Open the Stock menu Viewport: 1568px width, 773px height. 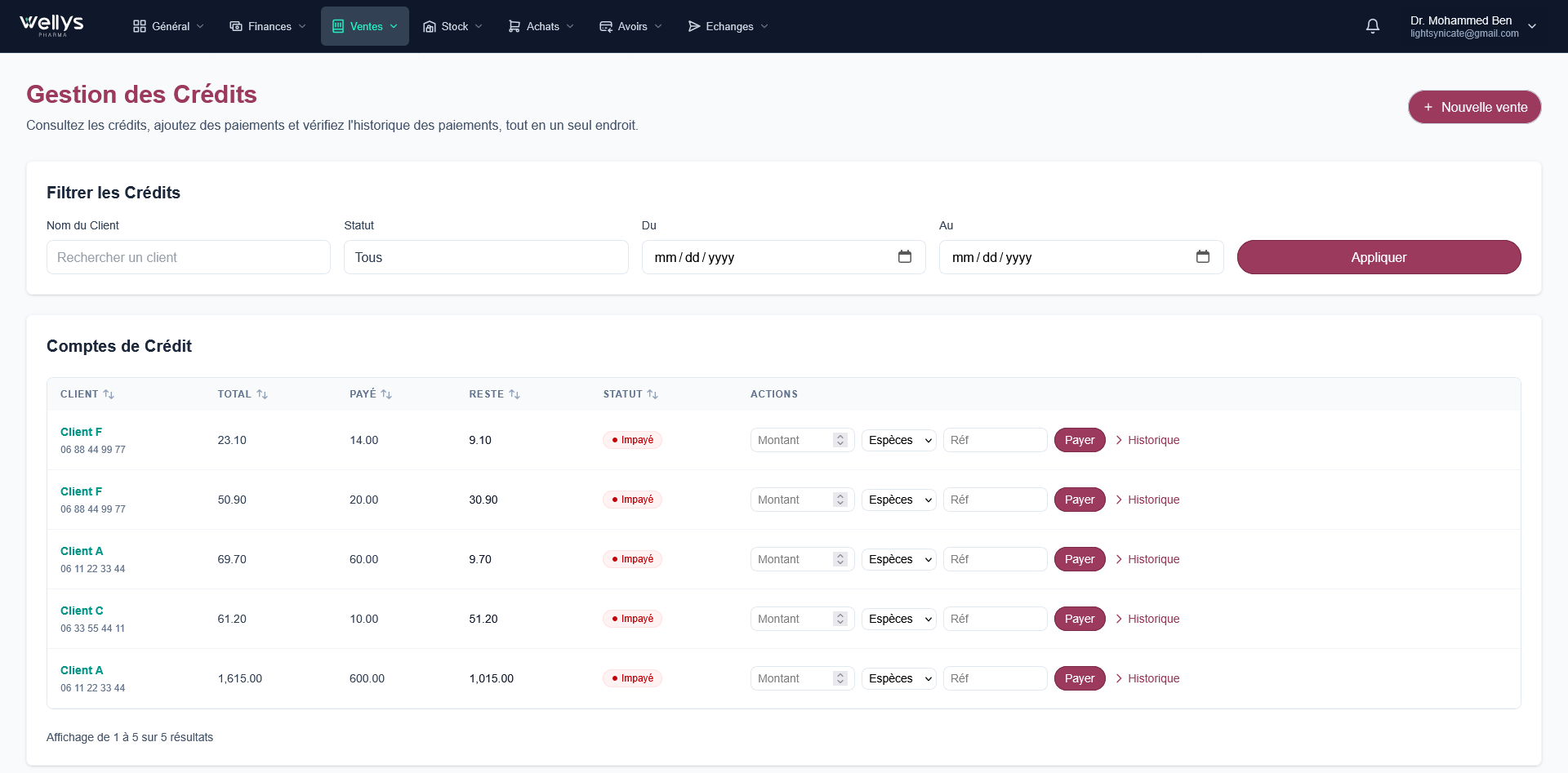(x=452, y=26)
